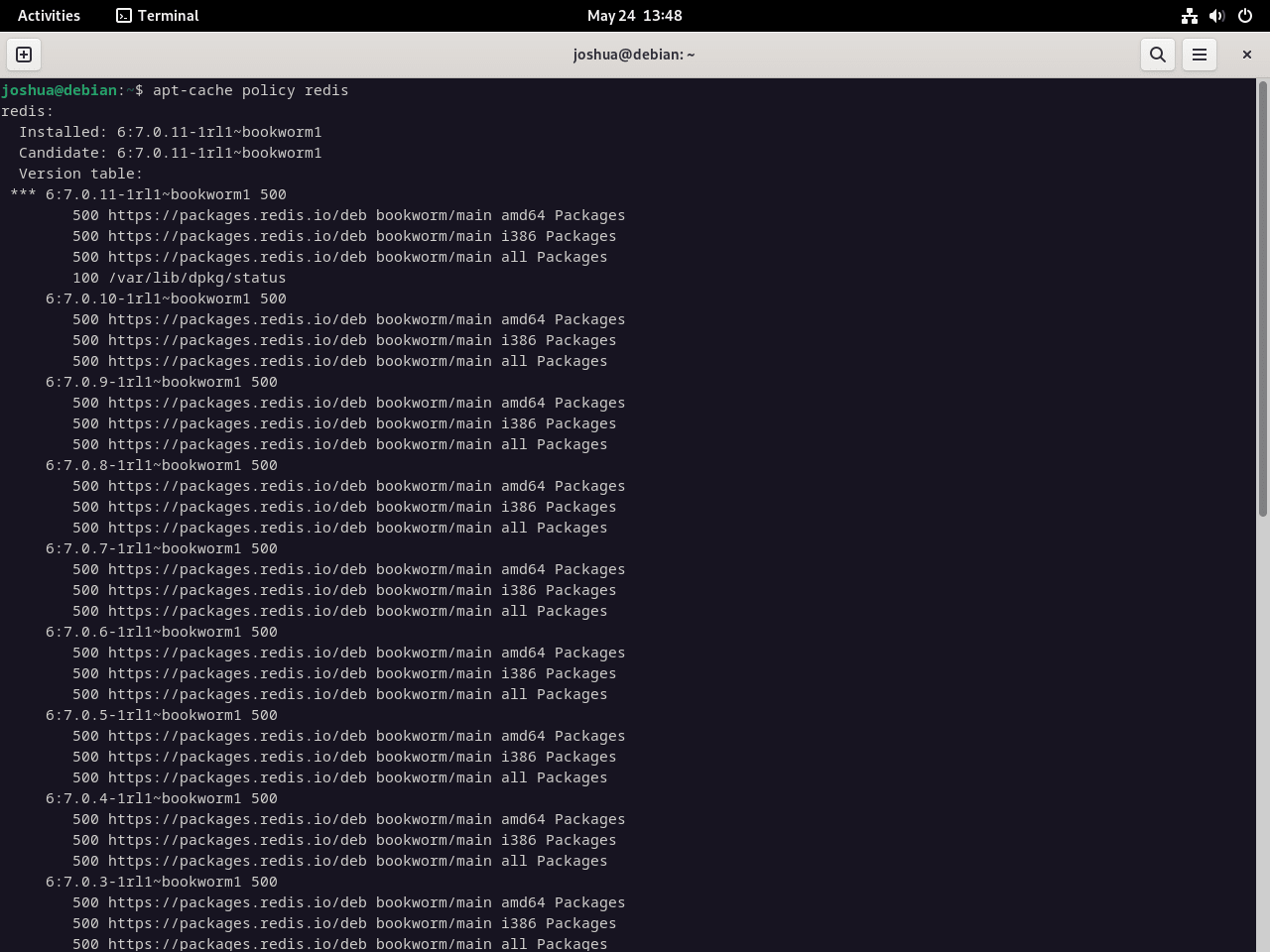Click the network status indicator
The width and height of the screenshot is (1270, 952).
click(1189, 15)
